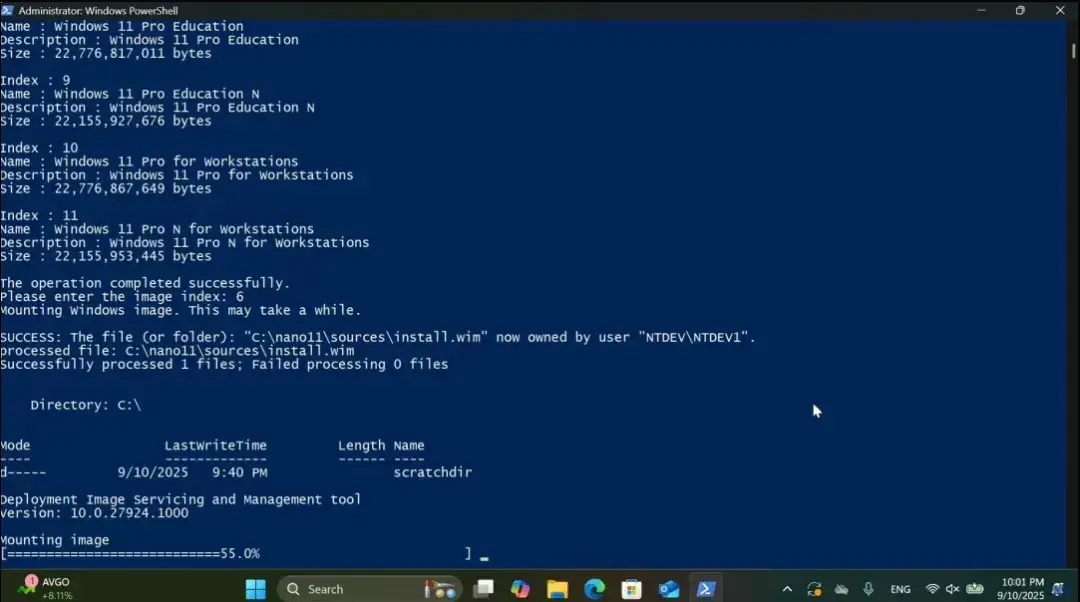Select the PowerShell taskbar icon
The image size is (1080, 602).
pos(706,589)
